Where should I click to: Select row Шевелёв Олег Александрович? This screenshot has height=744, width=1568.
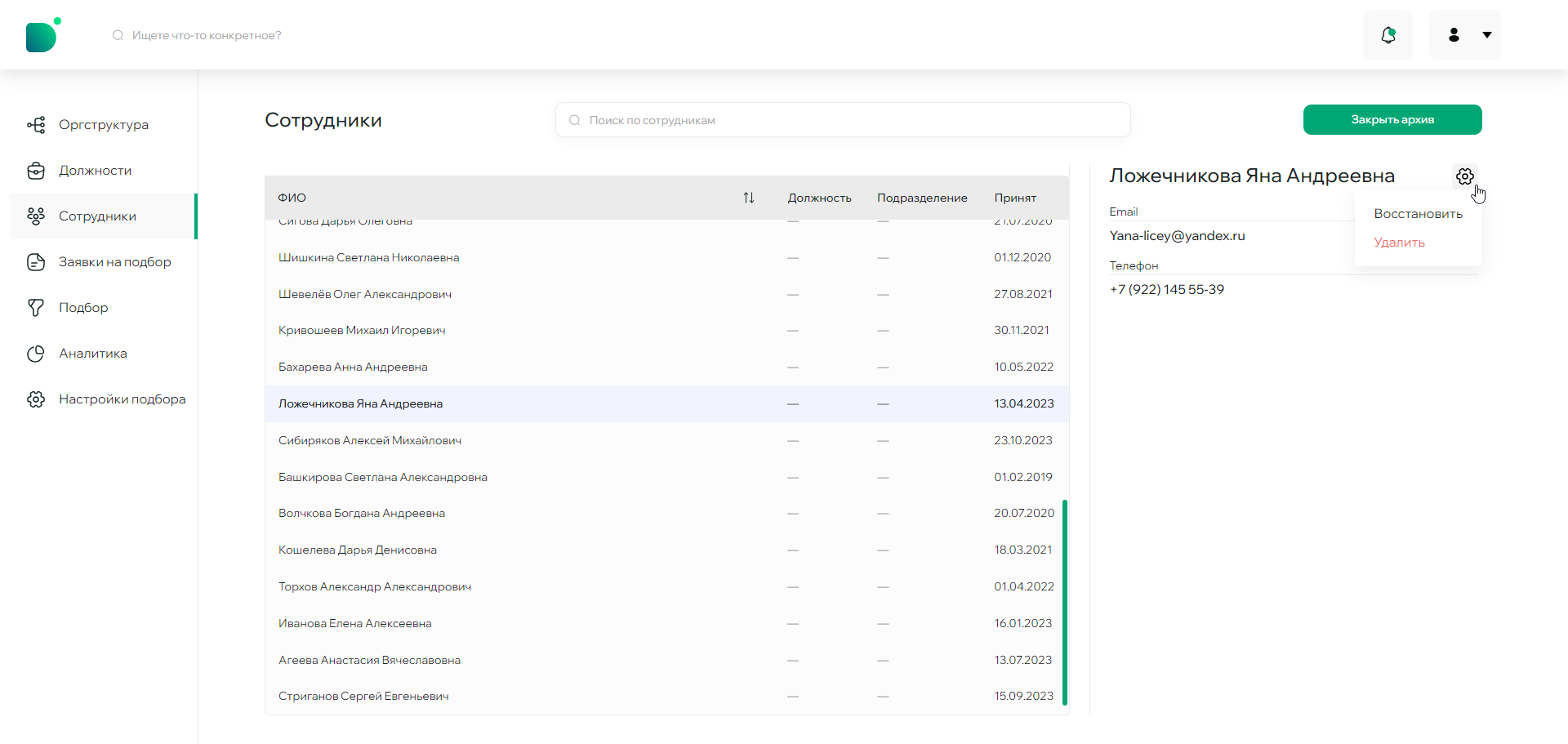coord(666,294)
